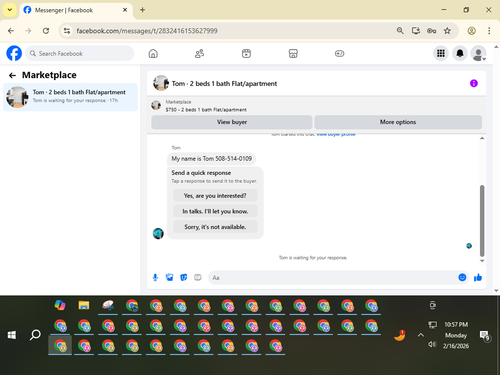Go back using the Marketplace back arrow
Image resolution: width=500 pixels, height=375 pixels.
click(x=12, y=75)
